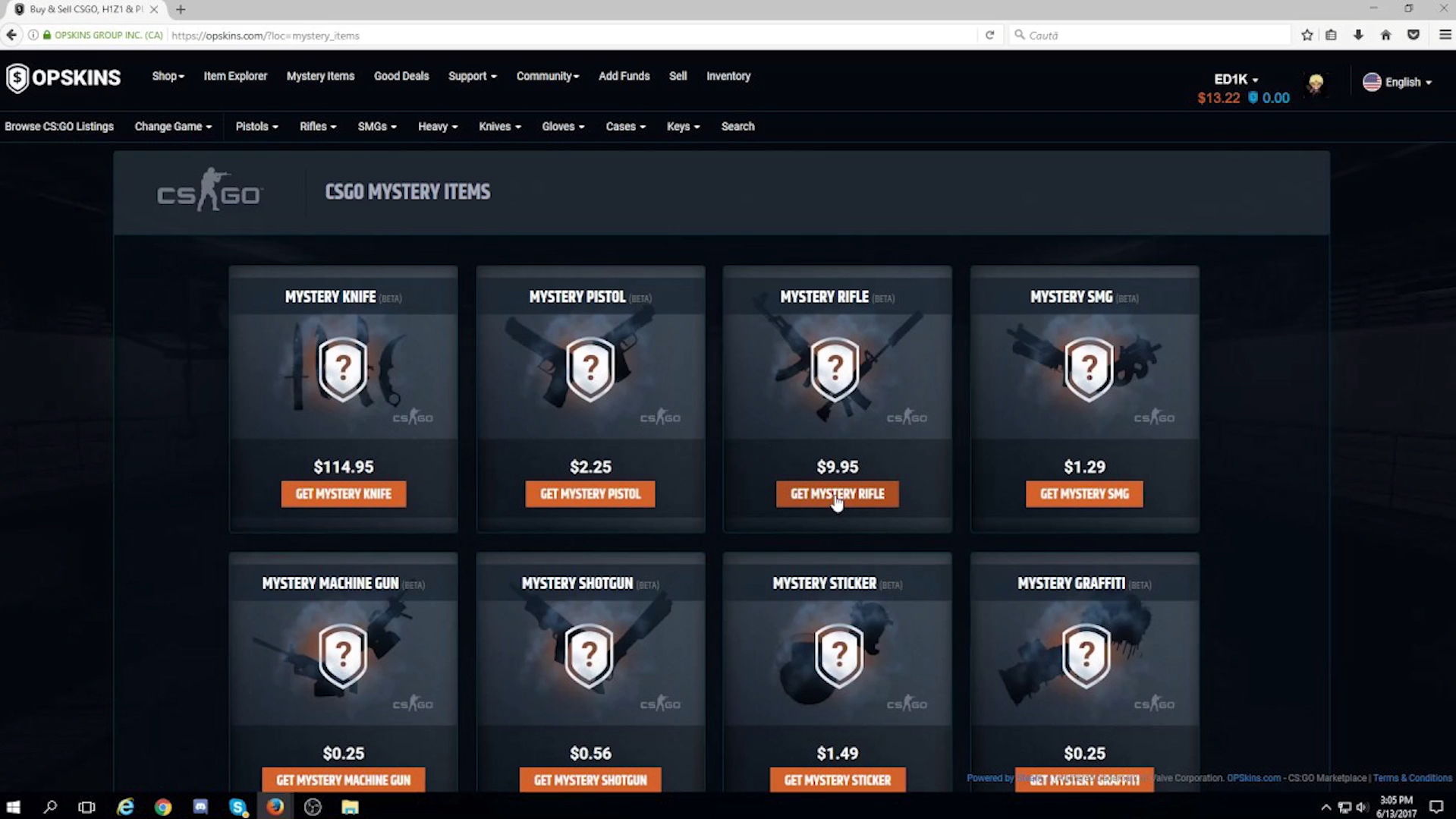Toggle bookmark with the star icon
Screen dimensions: 1456x819
coord(1307,35)
